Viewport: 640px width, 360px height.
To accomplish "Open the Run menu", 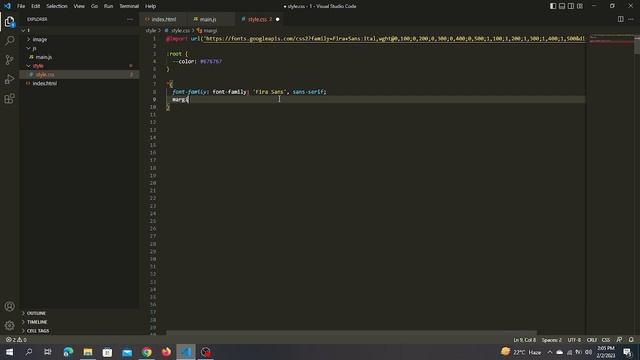I will (x=108, y=6).
